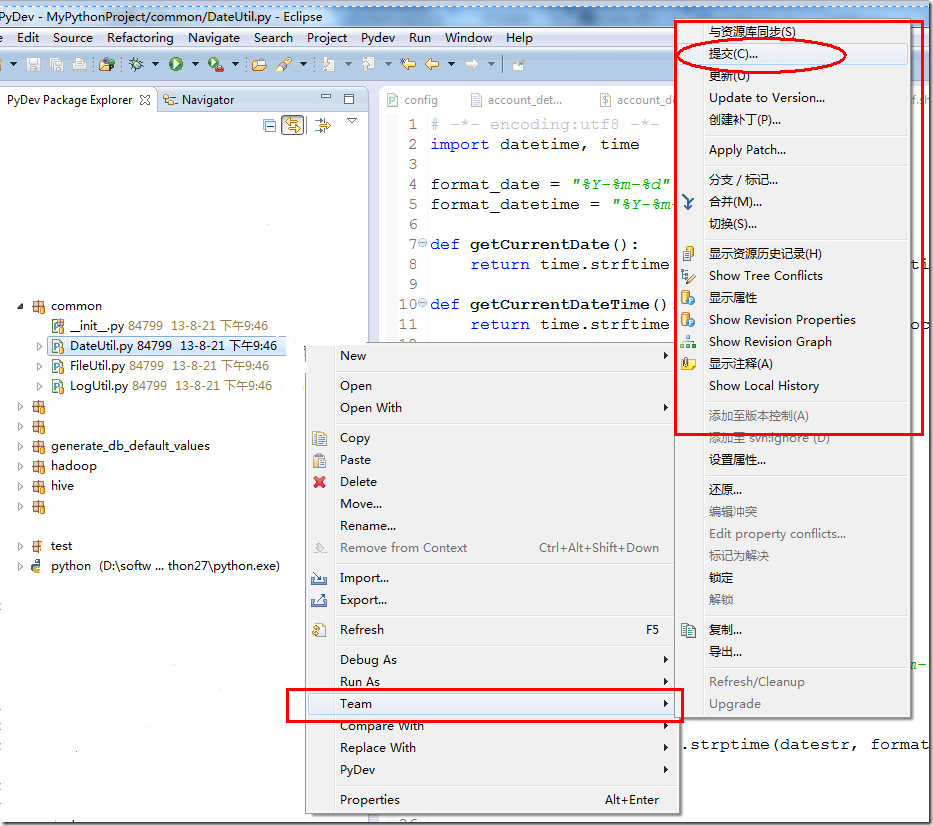Click the Run External Tools icon
Viewport: 933px width, 826px height.
coord(215,64)
